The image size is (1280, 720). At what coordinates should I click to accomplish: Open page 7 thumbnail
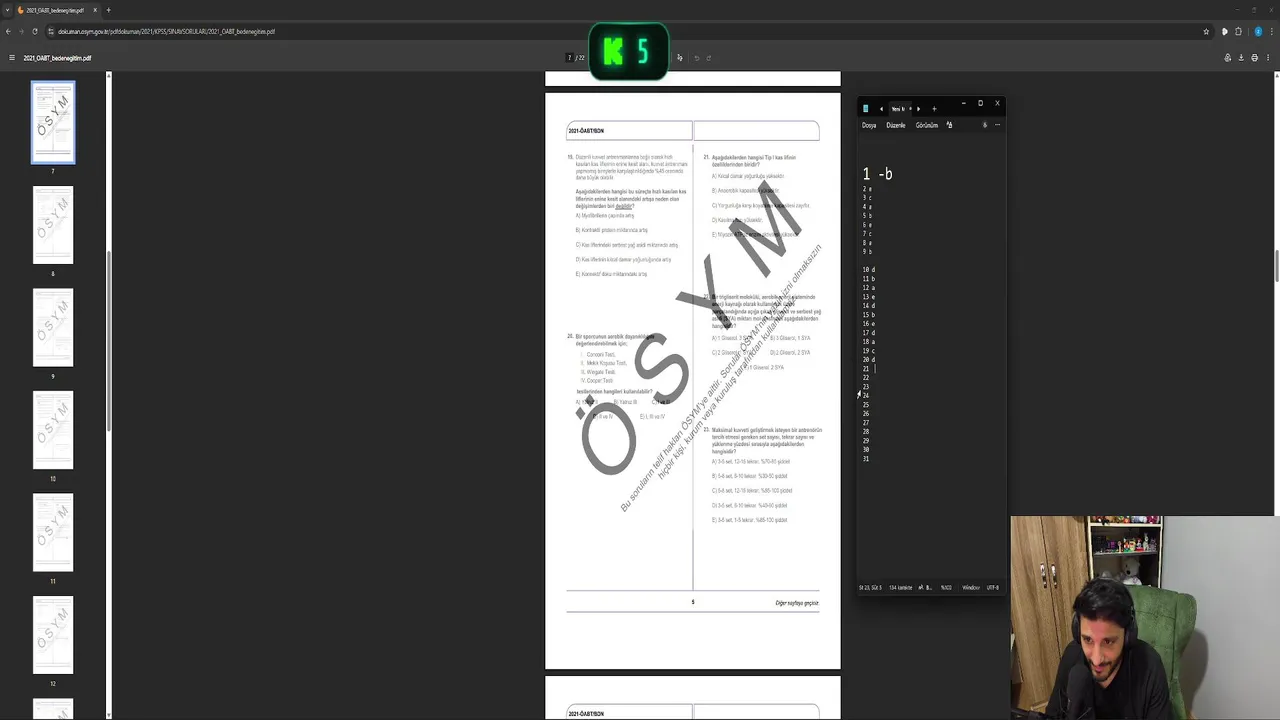53,123
